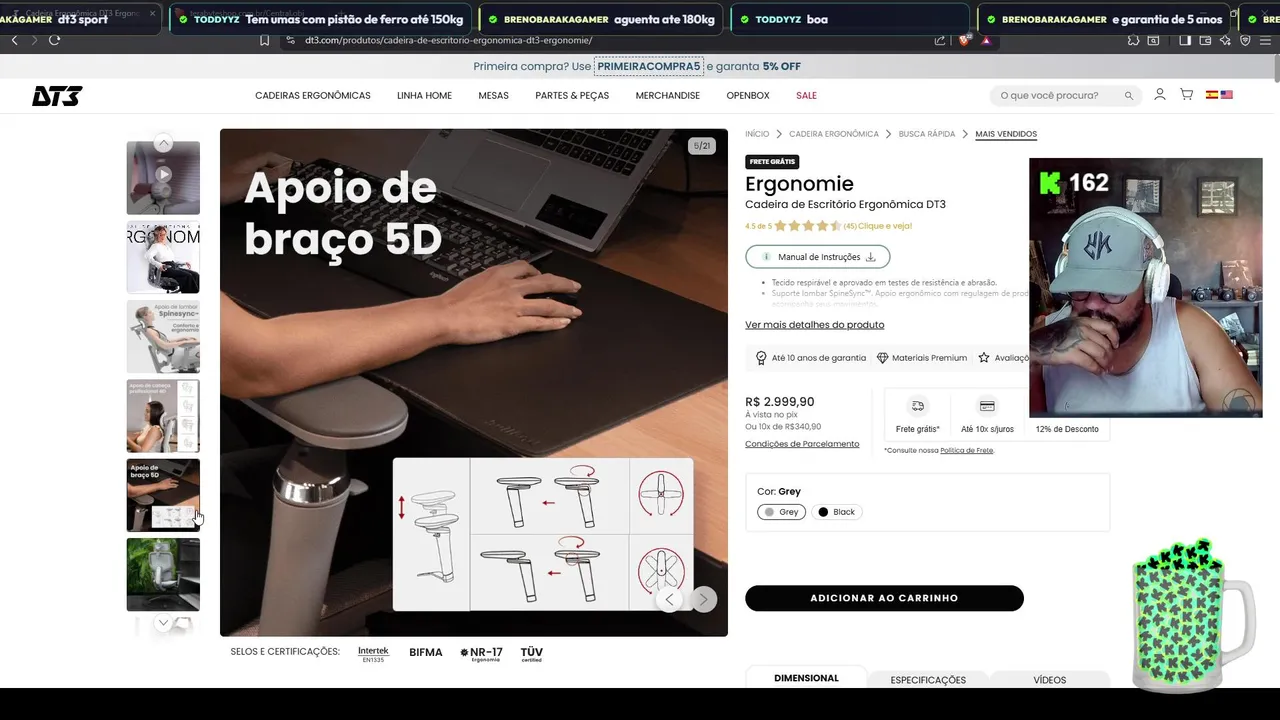Select the green backdrop chair thumbnail
The height and width of the screenshot is (720, 1280).
click(x=163, y=574)
